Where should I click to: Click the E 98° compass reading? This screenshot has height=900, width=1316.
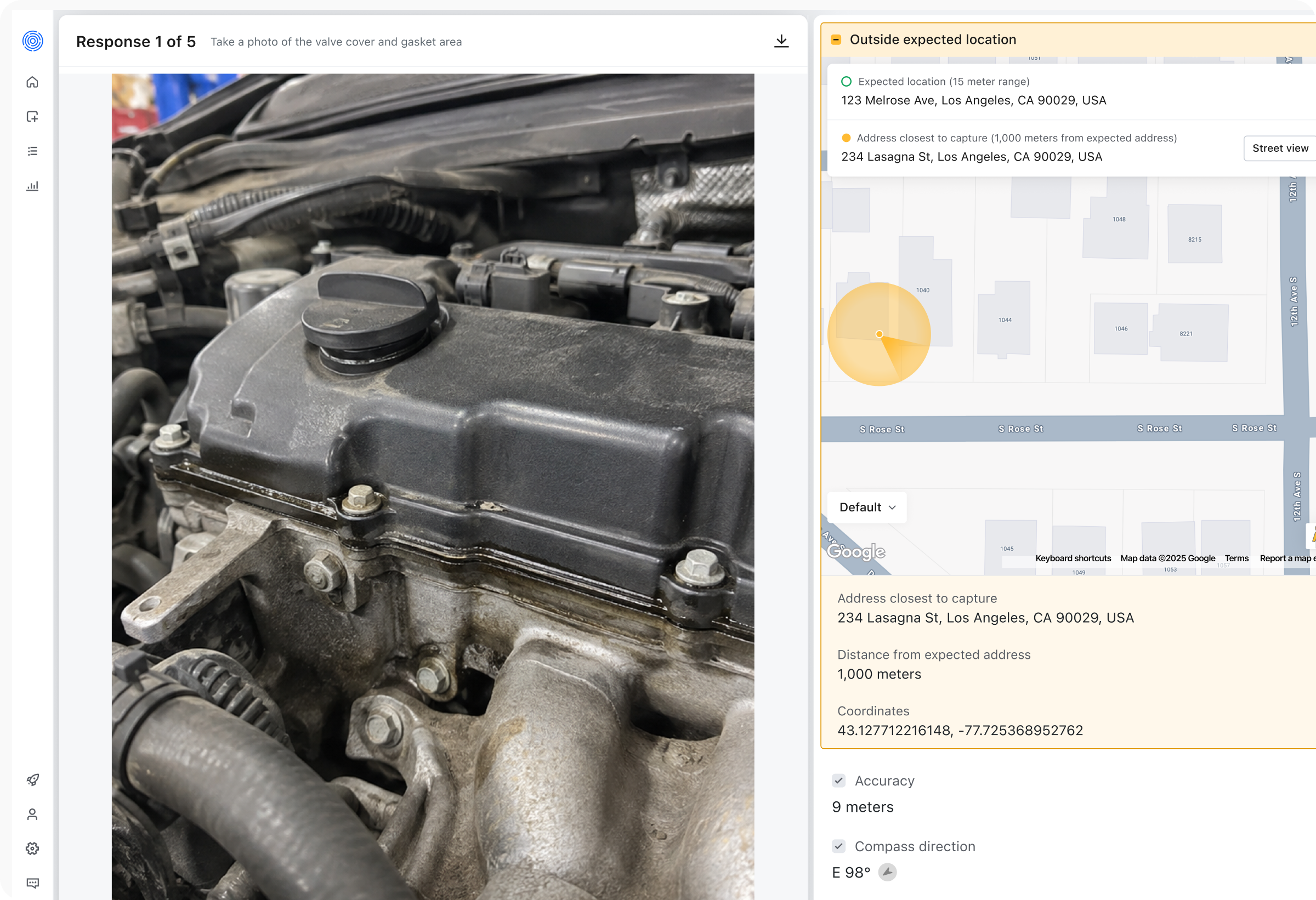(851, 872)
